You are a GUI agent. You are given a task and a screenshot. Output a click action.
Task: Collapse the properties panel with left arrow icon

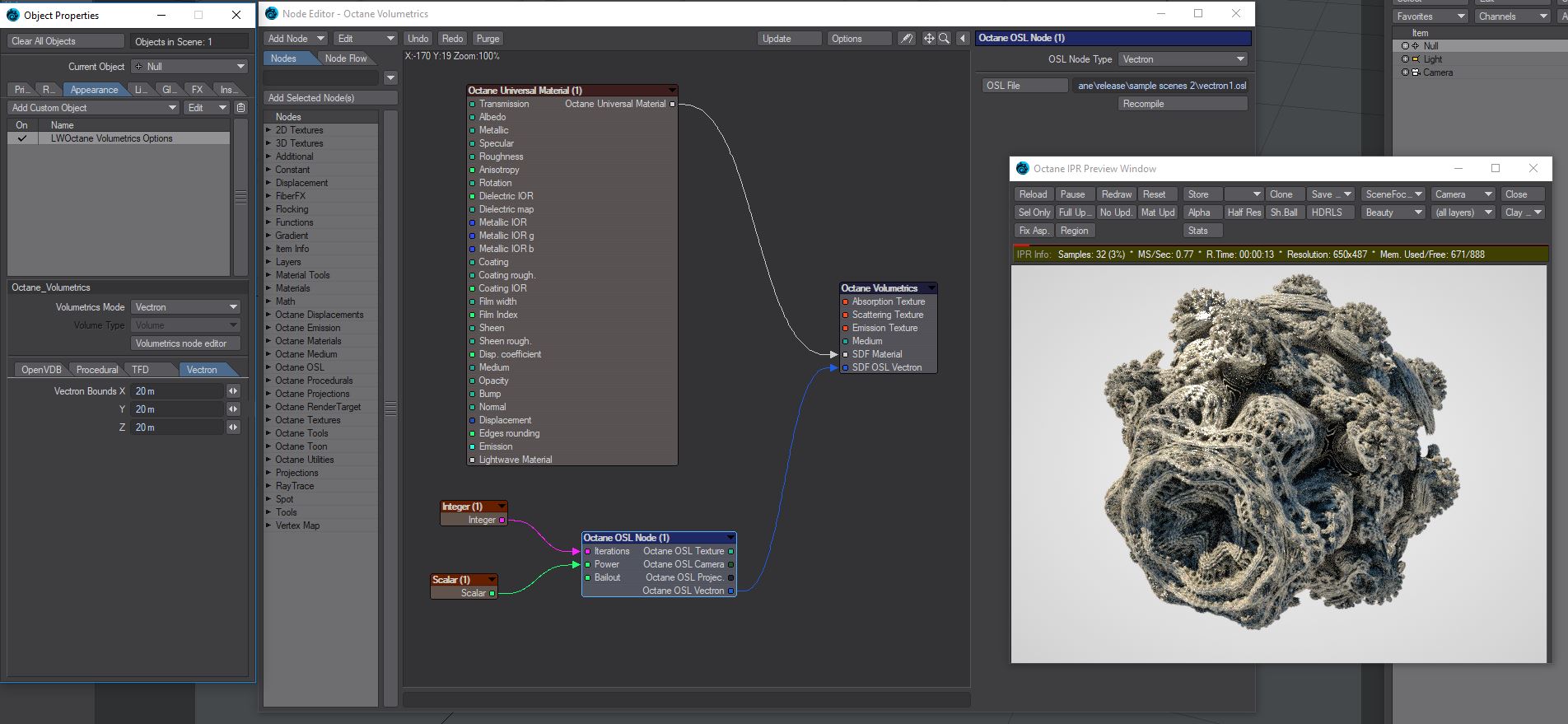point(962,39)
